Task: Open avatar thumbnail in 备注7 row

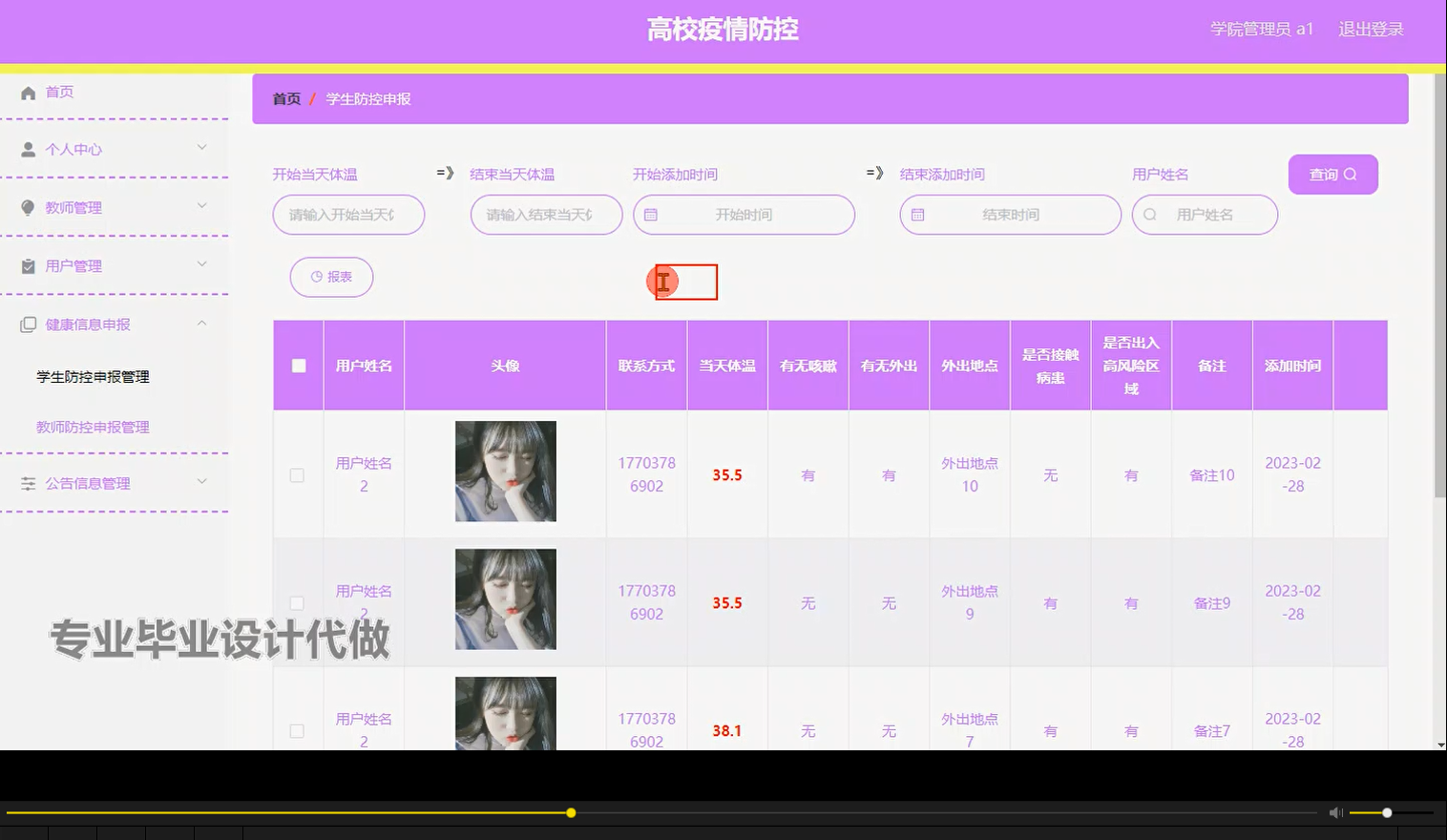Action: click(506, 713)
